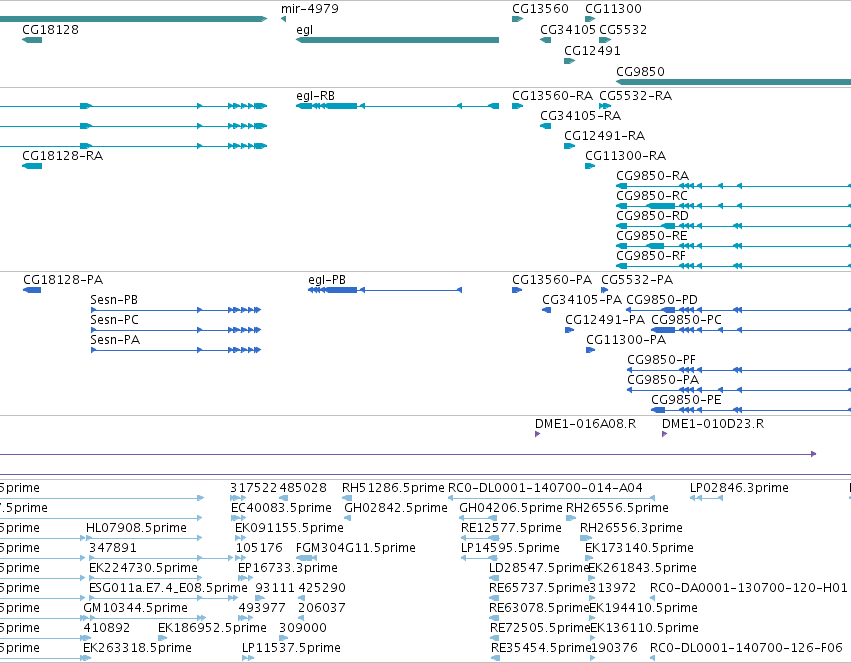
Task: Select the EC40083.5prime EST label
Action: point(281,508)
